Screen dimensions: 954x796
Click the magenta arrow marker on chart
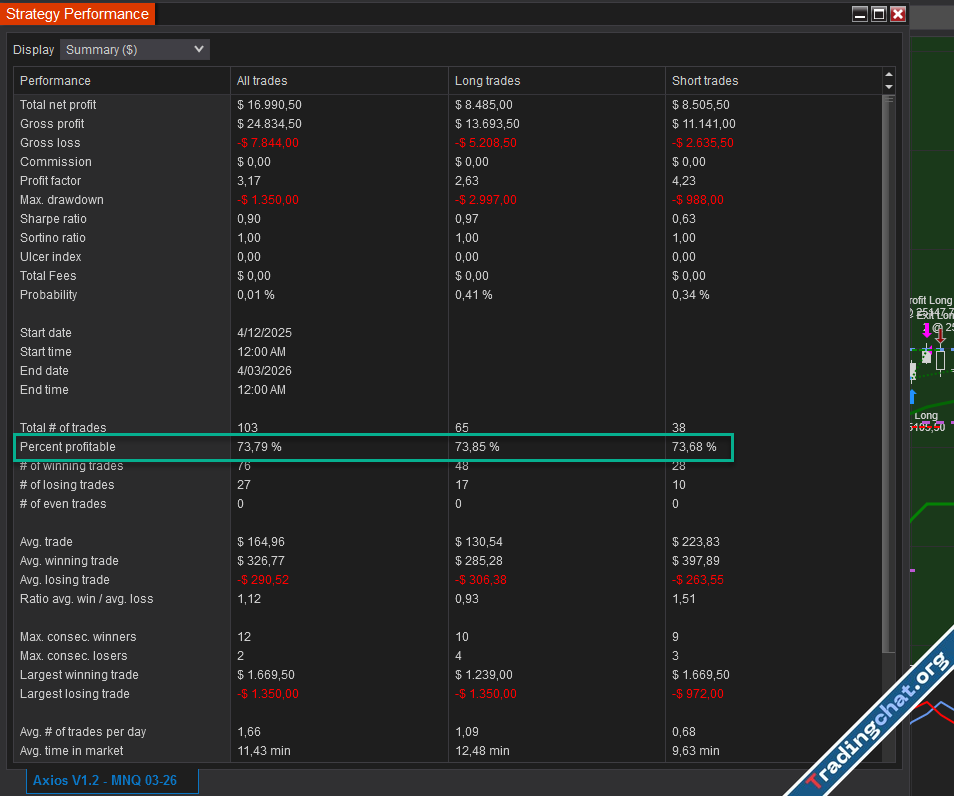coord(927,330)
